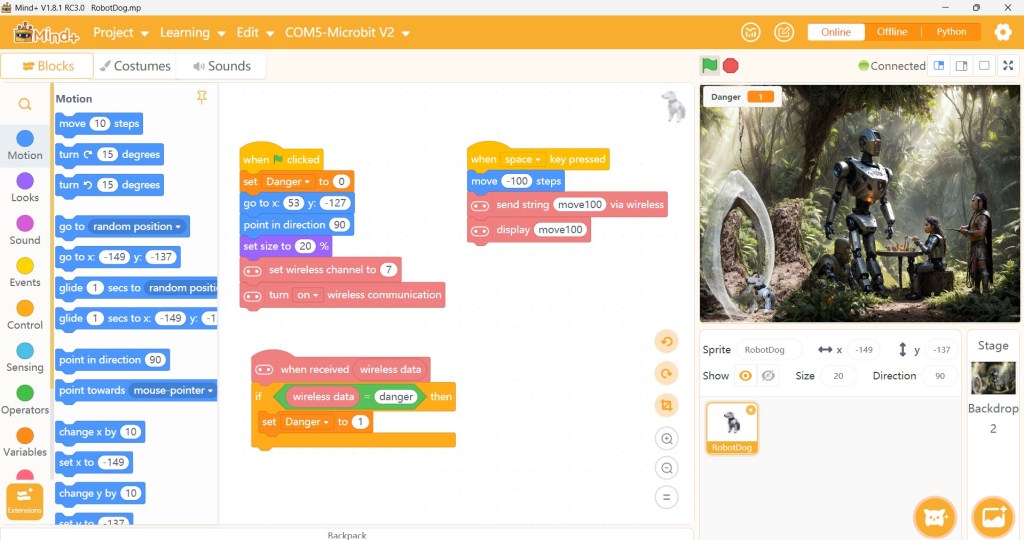
Task: Undo the last workspace change
Action: click(x=667, y=342)
